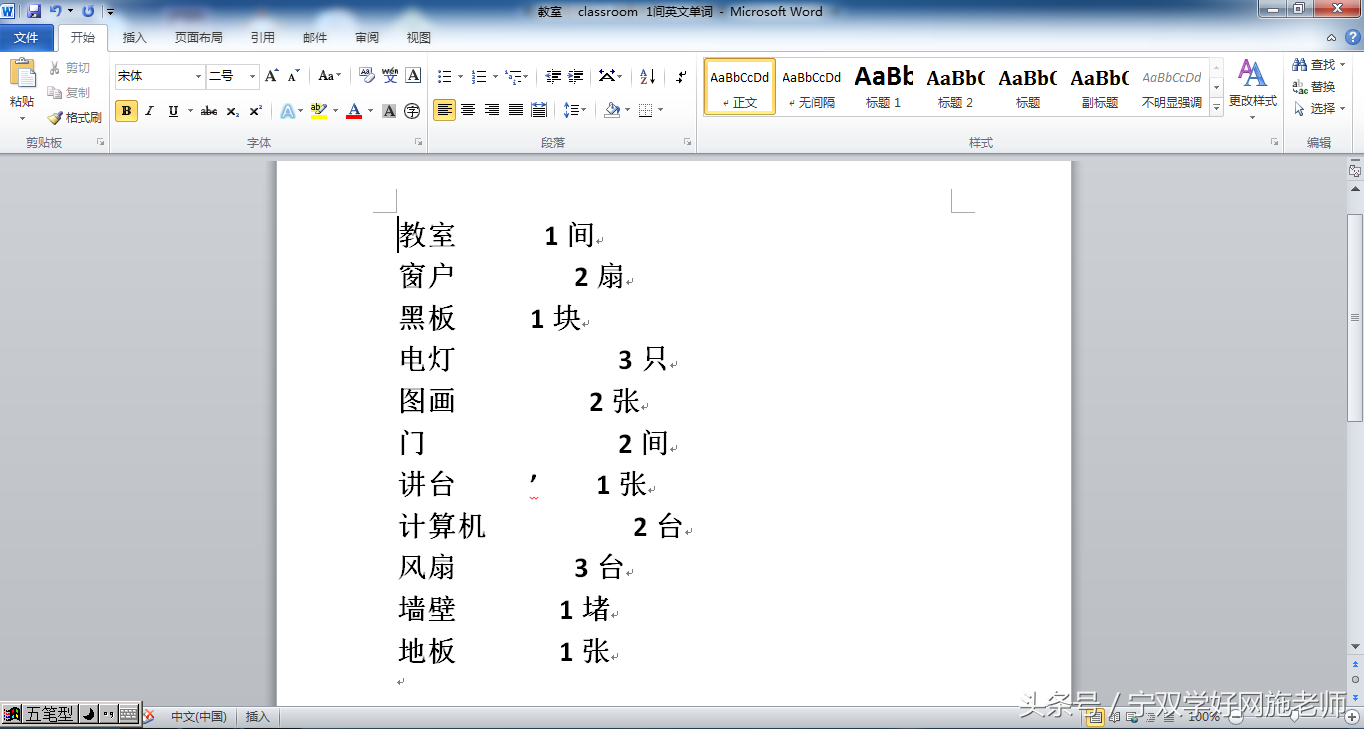Open the font size 二号 dropdown
Screen dimensions: 1364x729
click(x=253, y=76)
